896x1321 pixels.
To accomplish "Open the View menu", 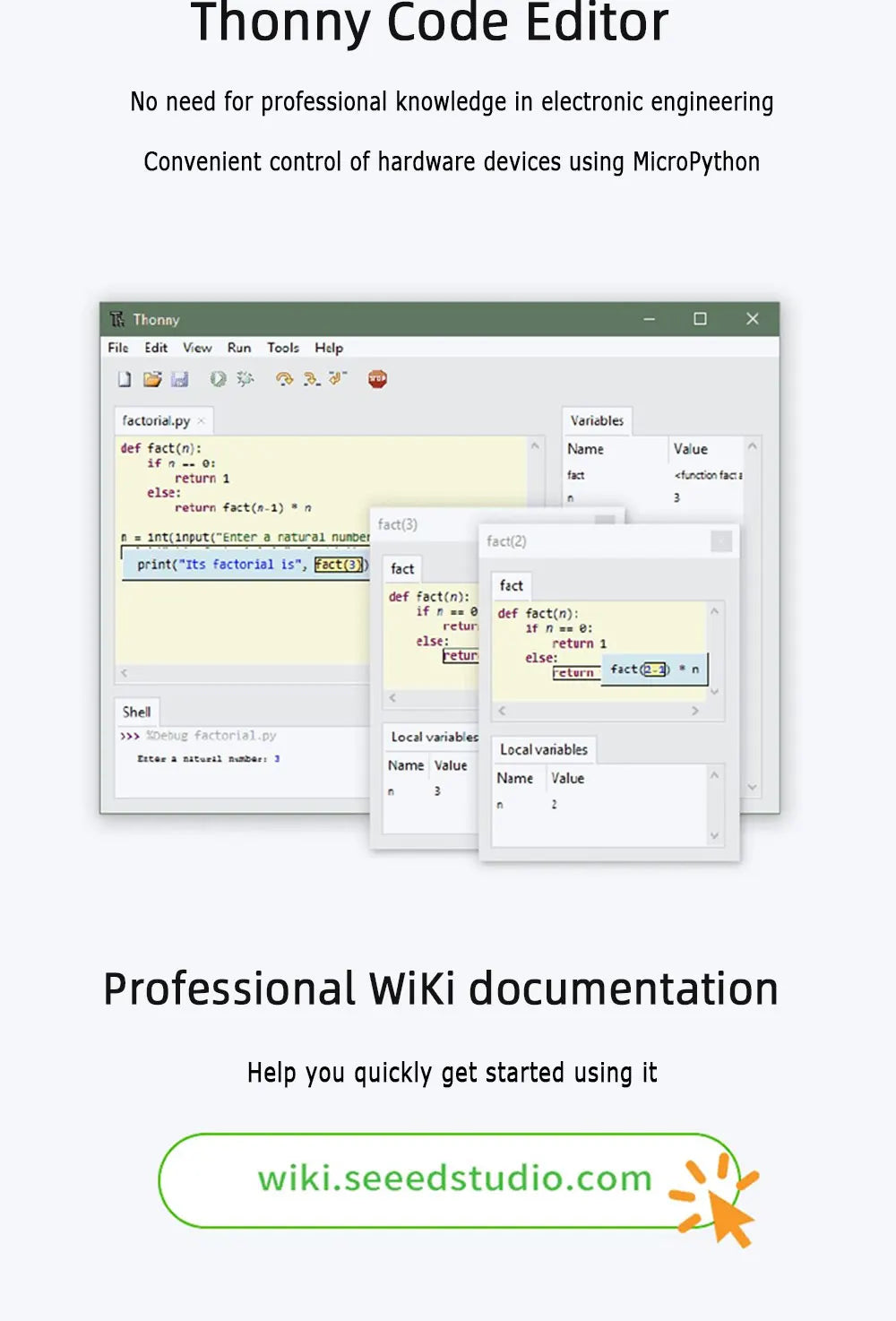I will pyautogui.click(x=197, y=348).
